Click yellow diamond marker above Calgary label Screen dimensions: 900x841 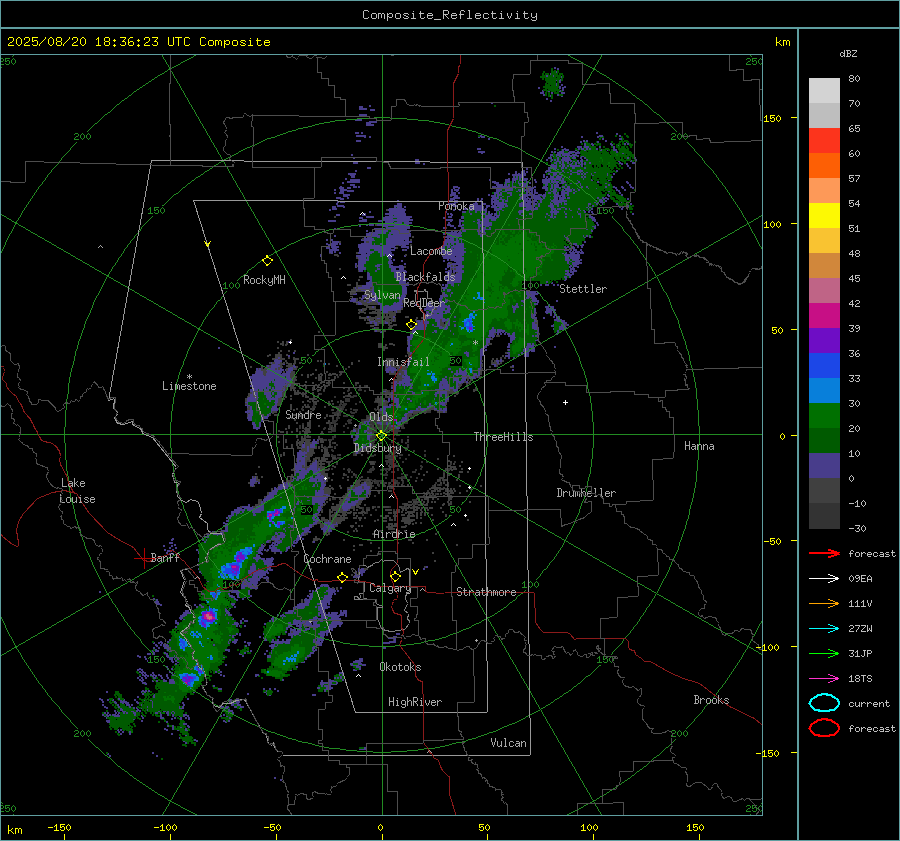click(395, 576)
